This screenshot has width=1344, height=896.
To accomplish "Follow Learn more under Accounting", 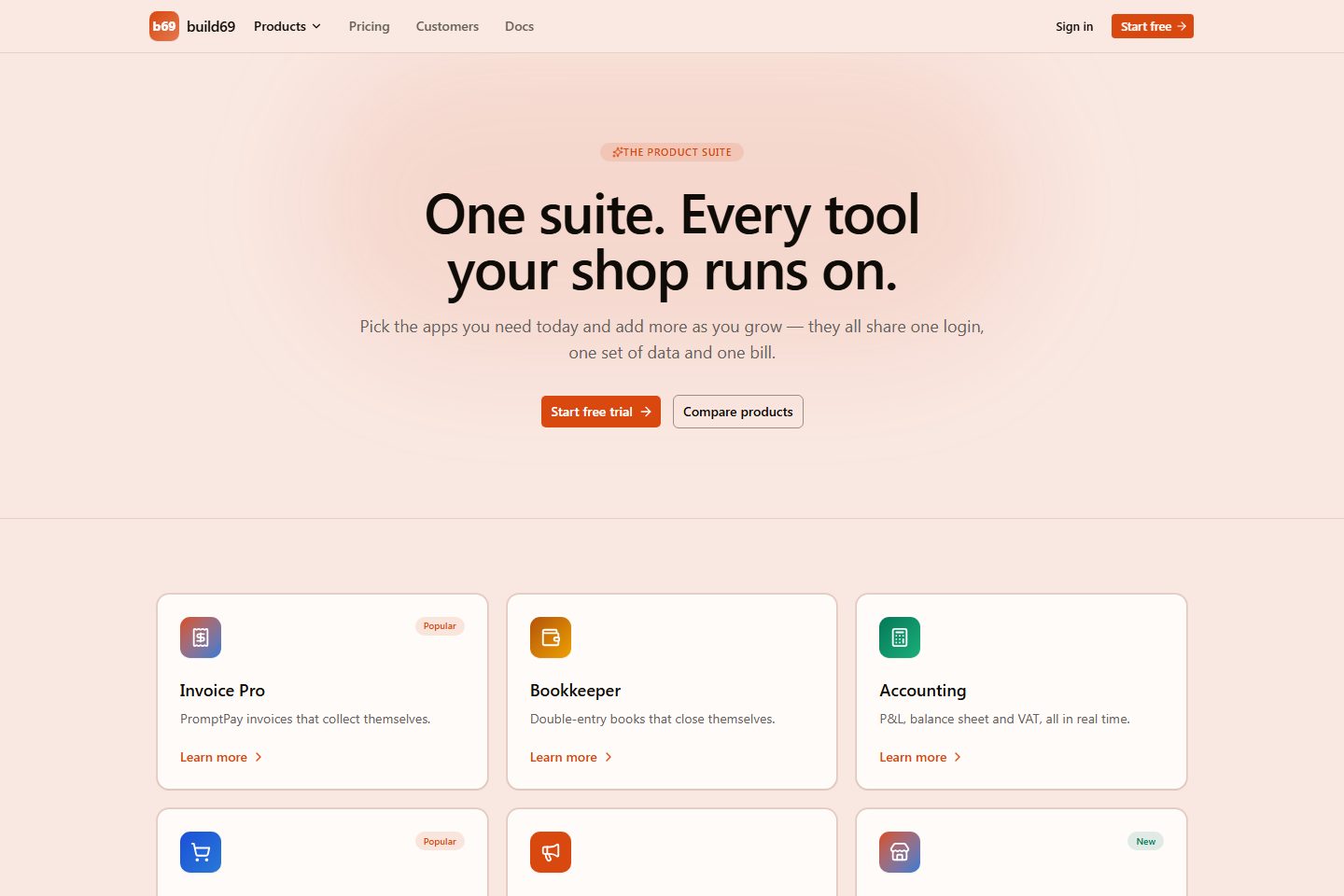I will coord(920,757).
